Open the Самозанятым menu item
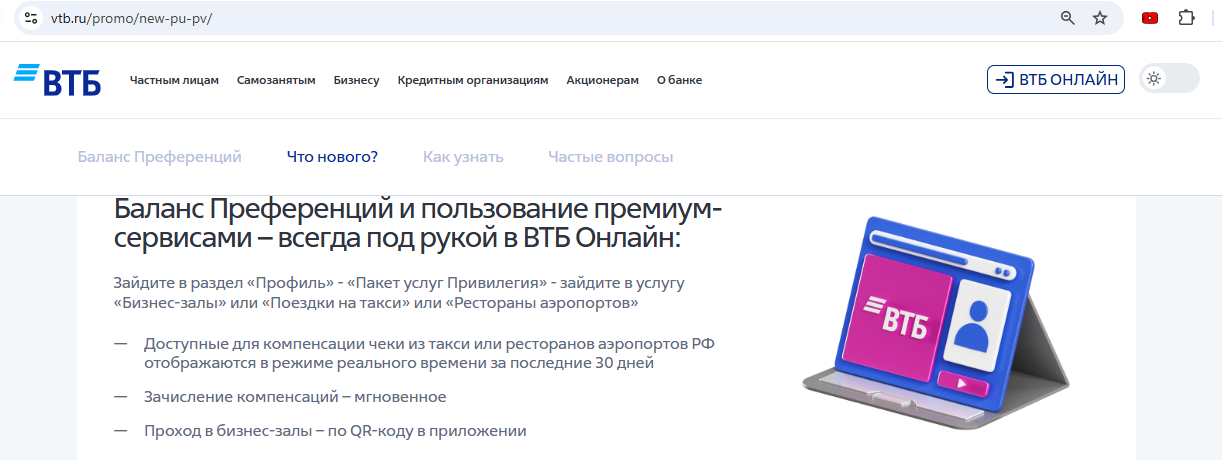 pos(276,80)
